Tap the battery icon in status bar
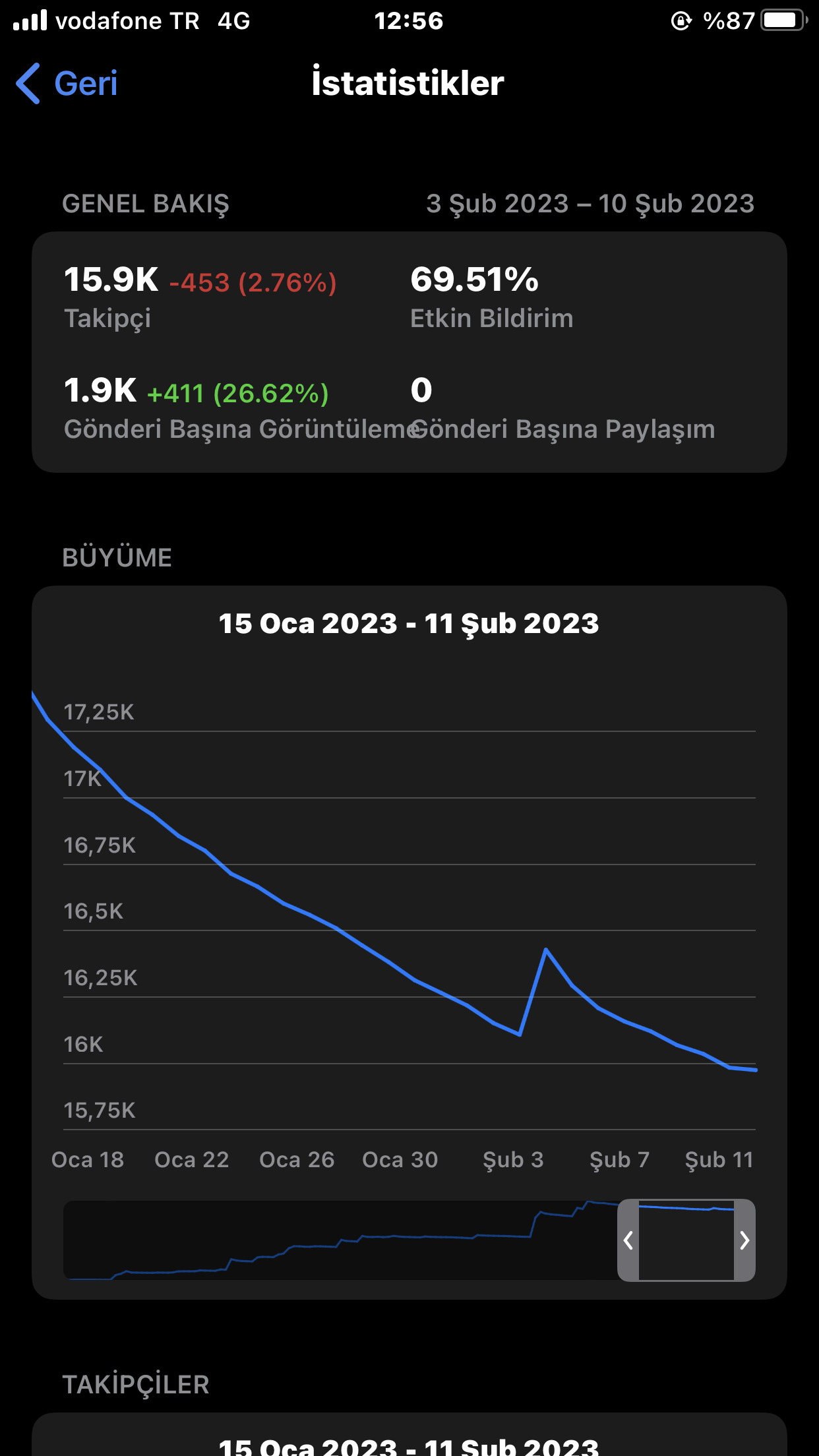Screen dimensions: 819x1456 (783, 20)
